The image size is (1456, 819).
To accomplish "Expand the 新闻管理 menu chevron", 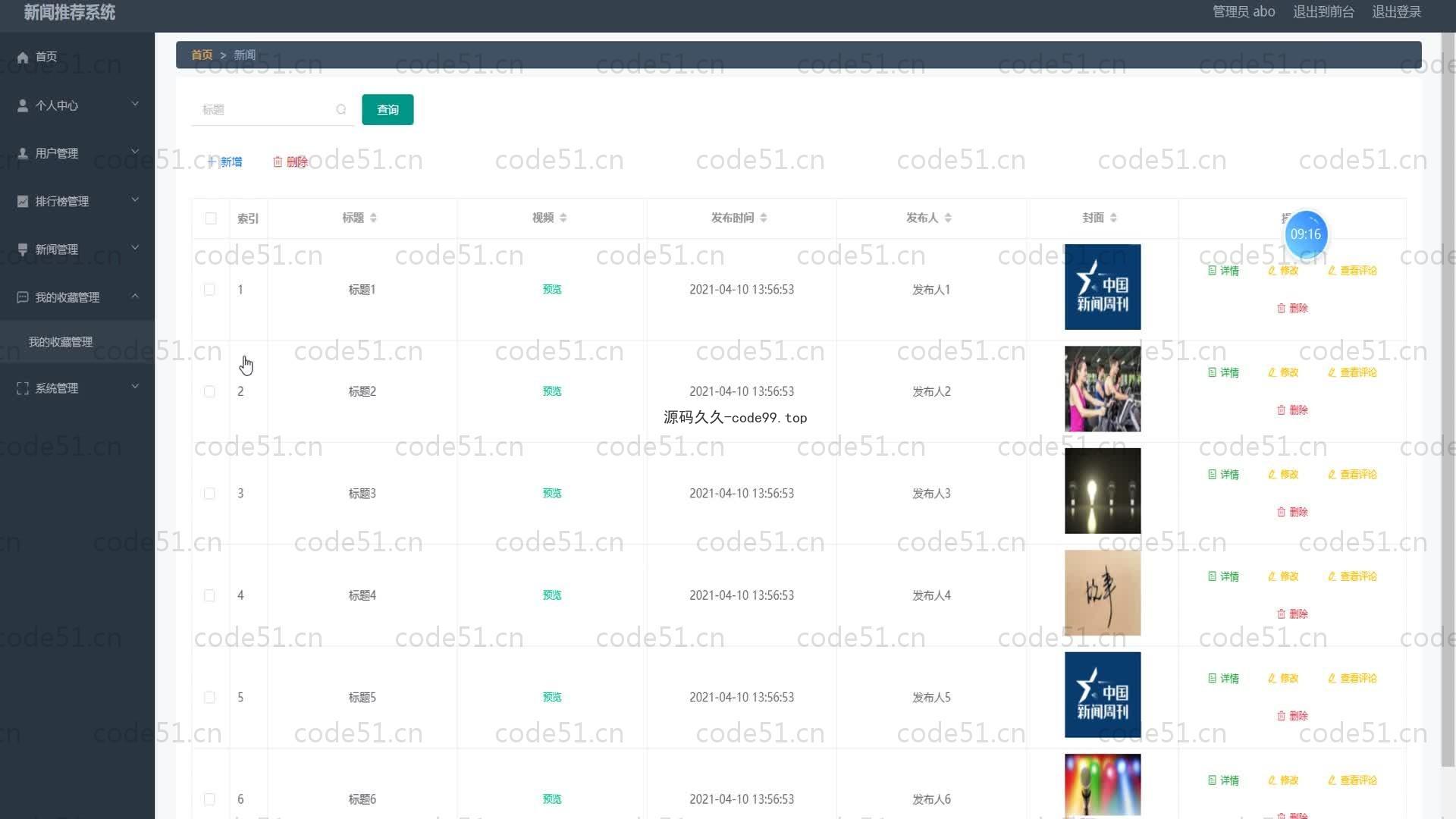I will (x=135, y=248).
